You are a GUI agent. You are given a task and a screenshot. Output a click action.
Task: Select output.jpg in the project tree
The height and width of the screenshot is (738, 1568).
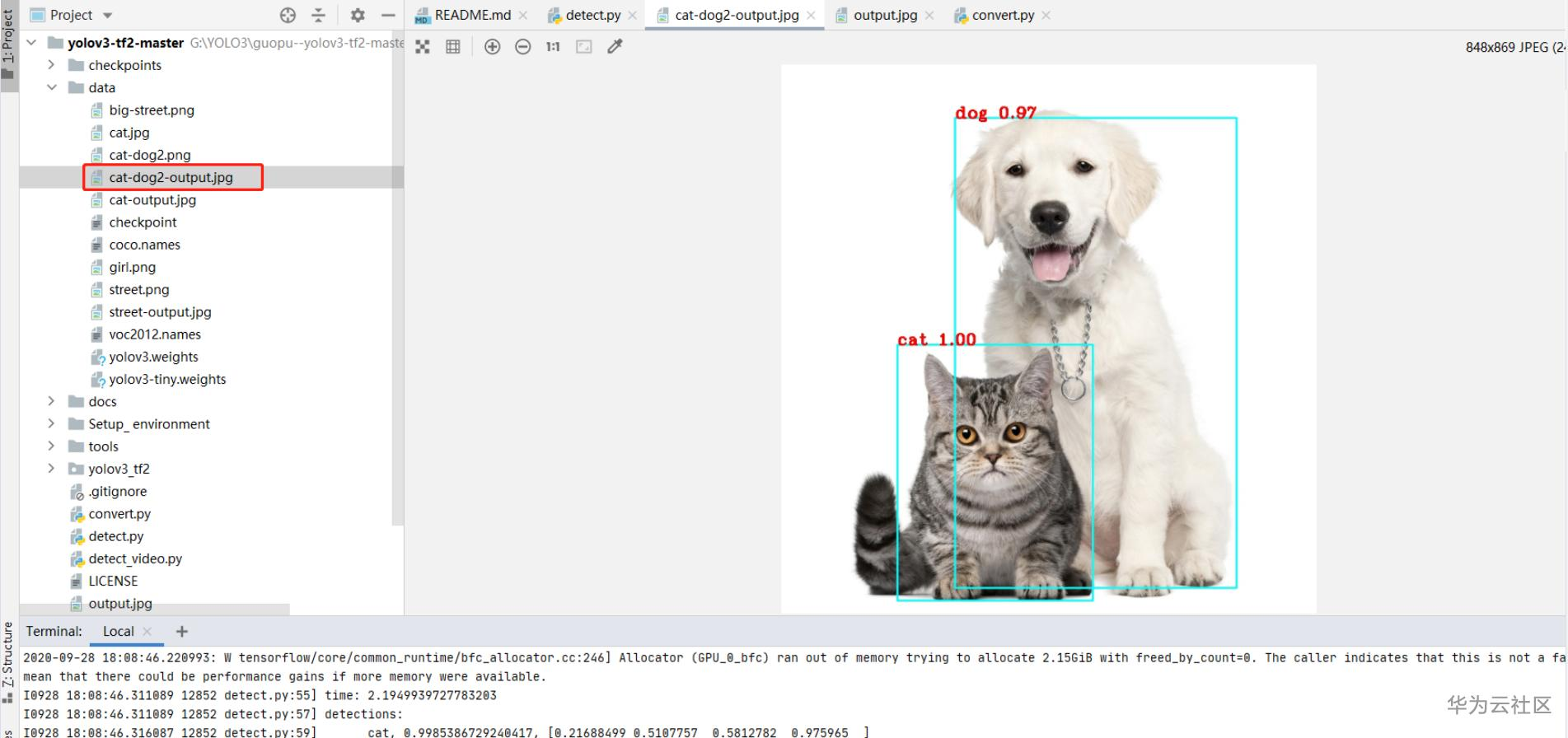(120, 603)
